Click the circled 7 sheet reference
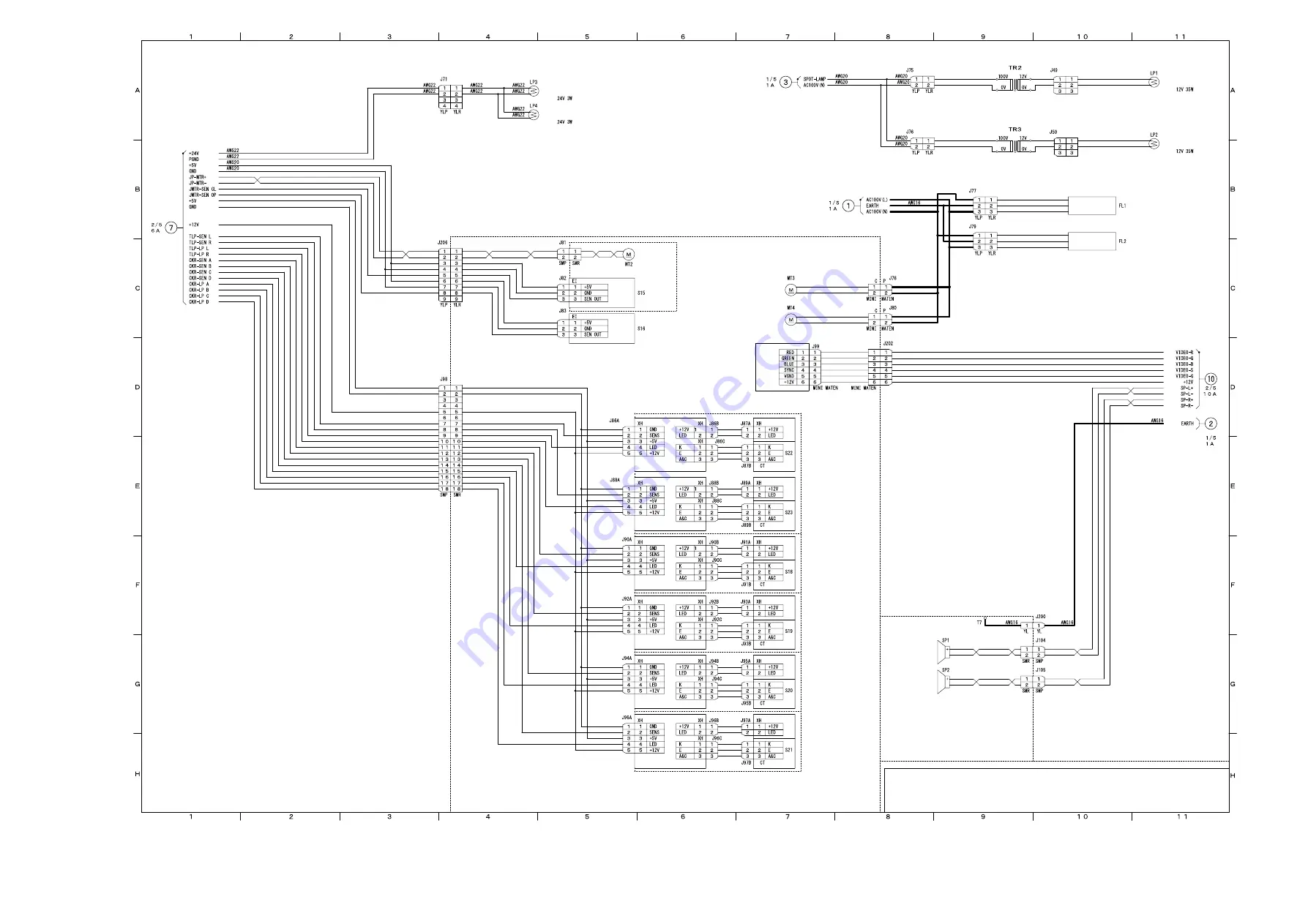1308x924 pixels. [x=171, y=228]
